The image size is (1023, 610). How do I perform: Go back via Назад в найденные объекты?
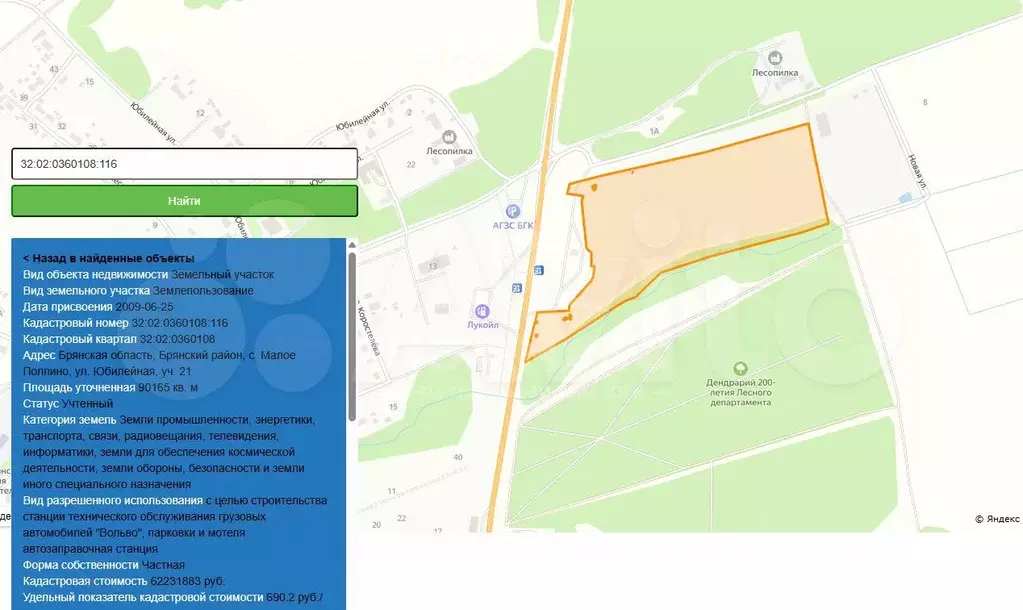pyautogui.click(x=108, y=258)
